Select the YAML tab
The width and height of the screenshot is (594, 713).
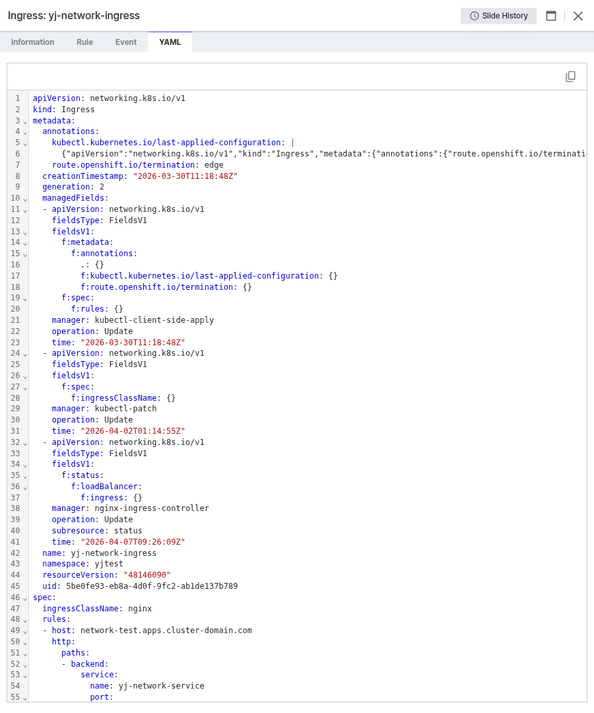click(170, 42)
